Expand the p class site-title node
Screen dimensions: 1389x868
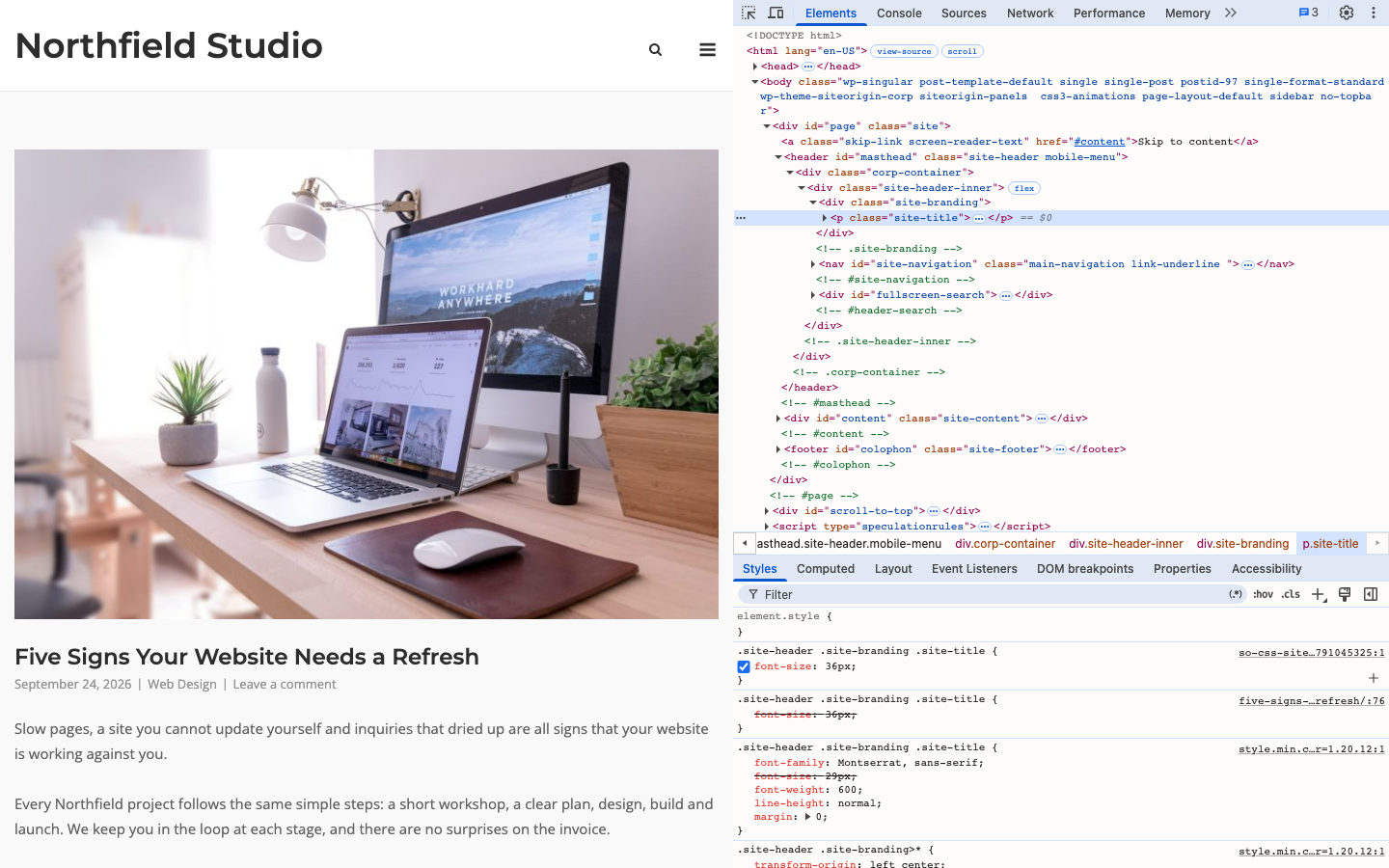coord(825,218)
